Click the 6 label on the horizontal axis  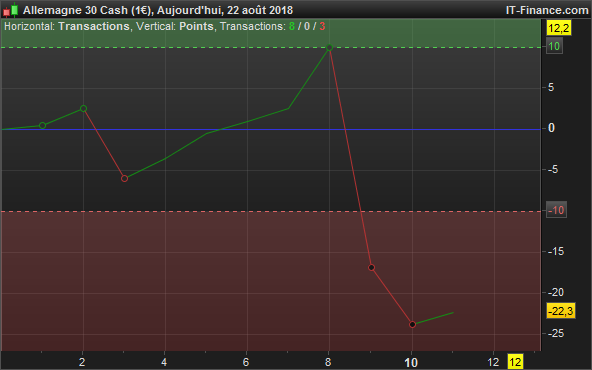[x=246, y=362]
